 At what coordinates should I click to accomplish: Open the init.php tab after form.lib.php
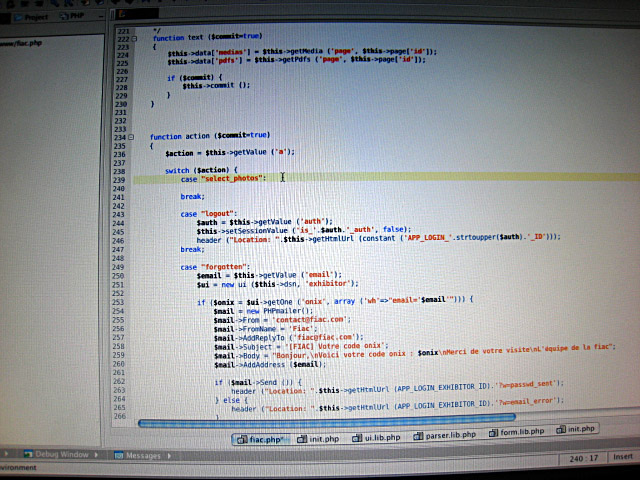[576, 429]
